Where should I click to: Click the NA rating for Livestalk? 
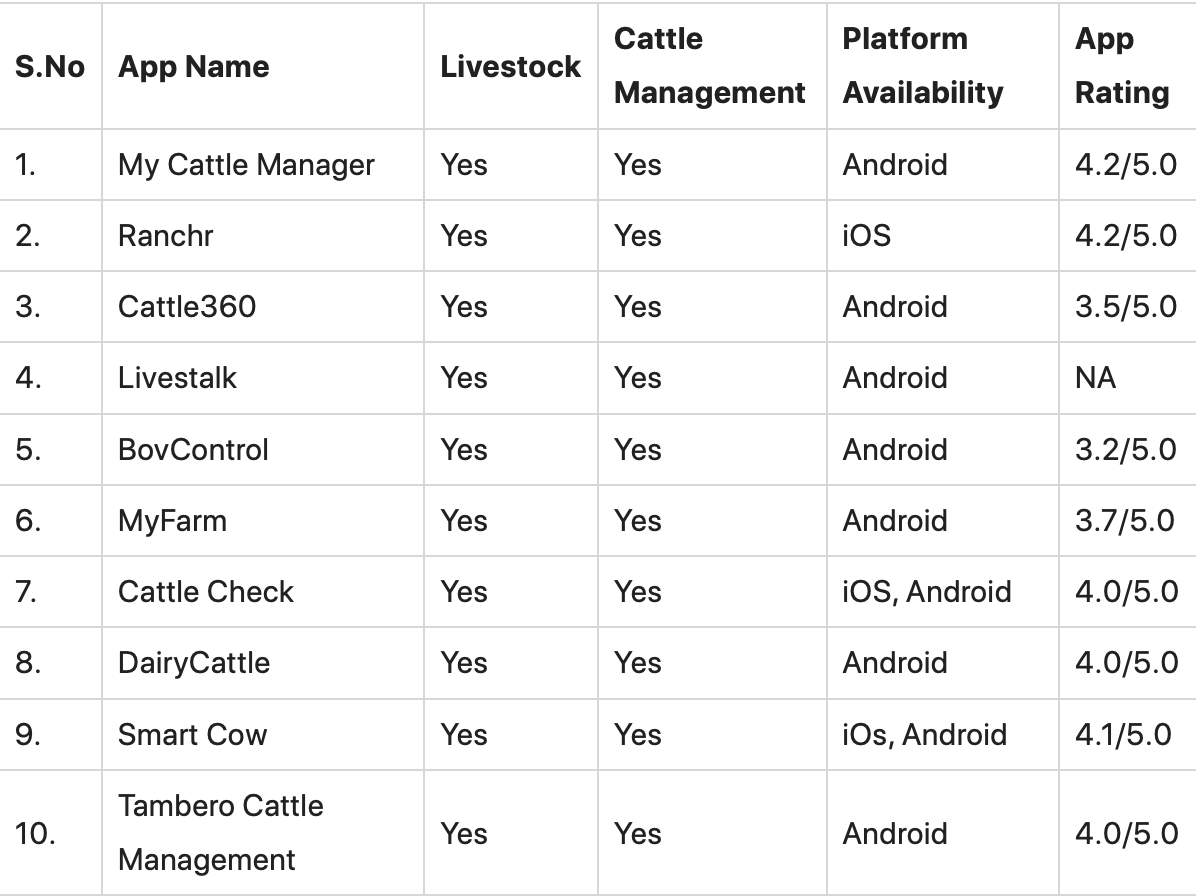click(x=1095, y=378)
